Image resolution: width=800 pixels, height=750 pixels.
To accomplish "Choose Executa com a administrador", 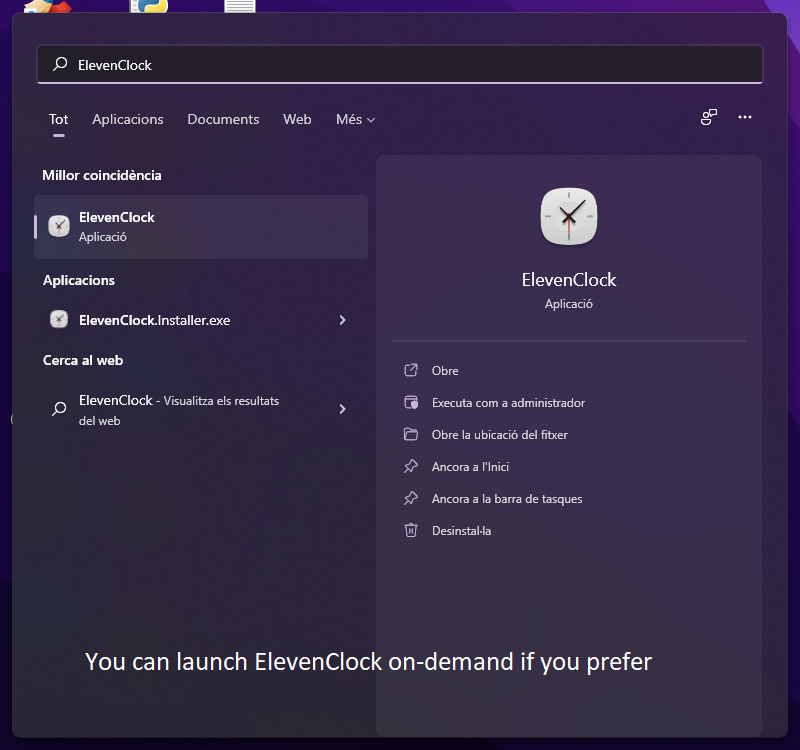I will point(508,402).
